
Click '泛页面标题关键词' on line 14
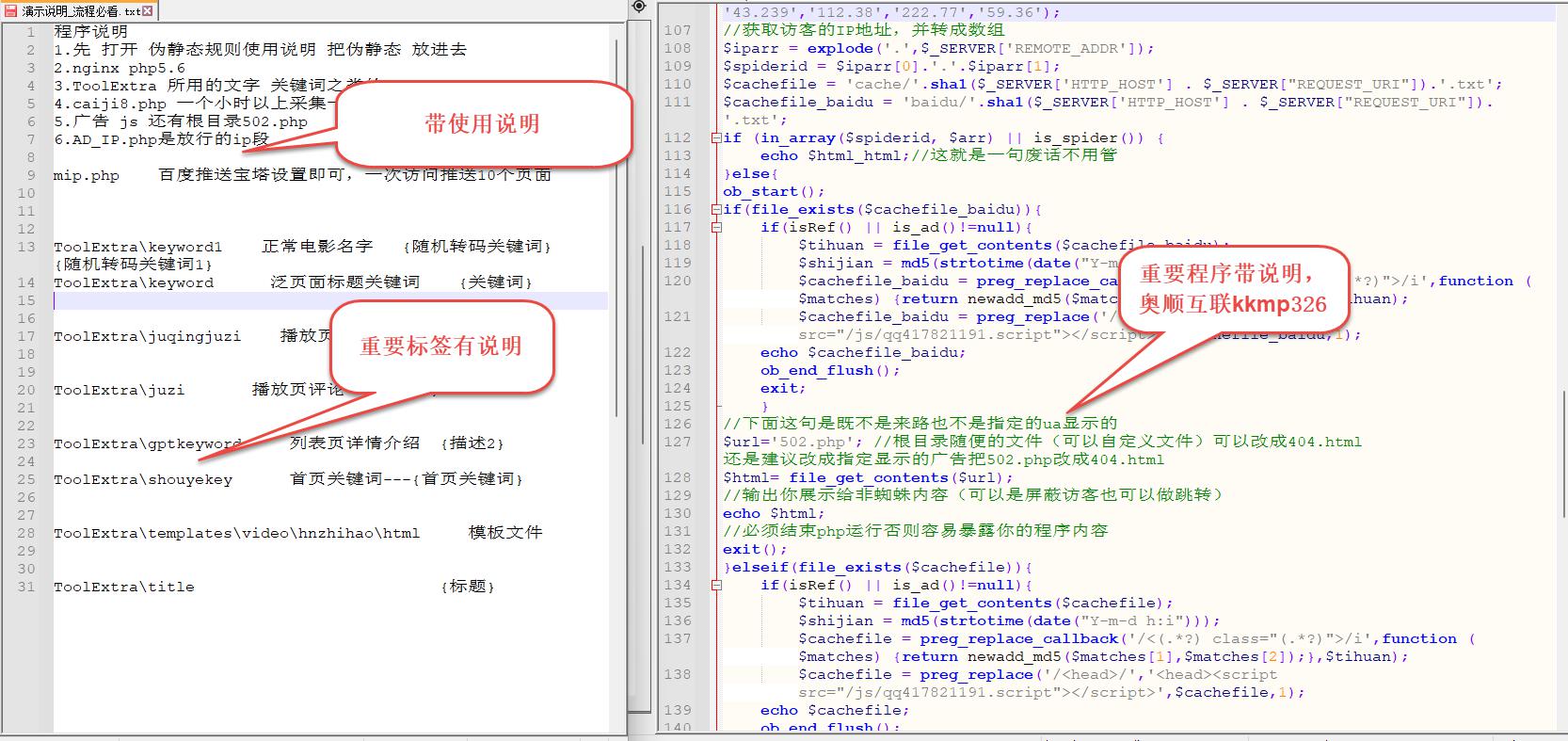(345, 282)
